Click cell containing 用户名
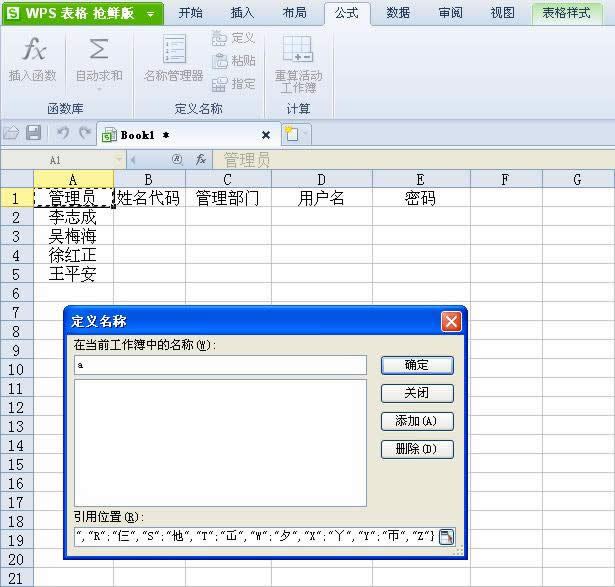The width and height of the screenshot is (615, 587). (322, 198)
